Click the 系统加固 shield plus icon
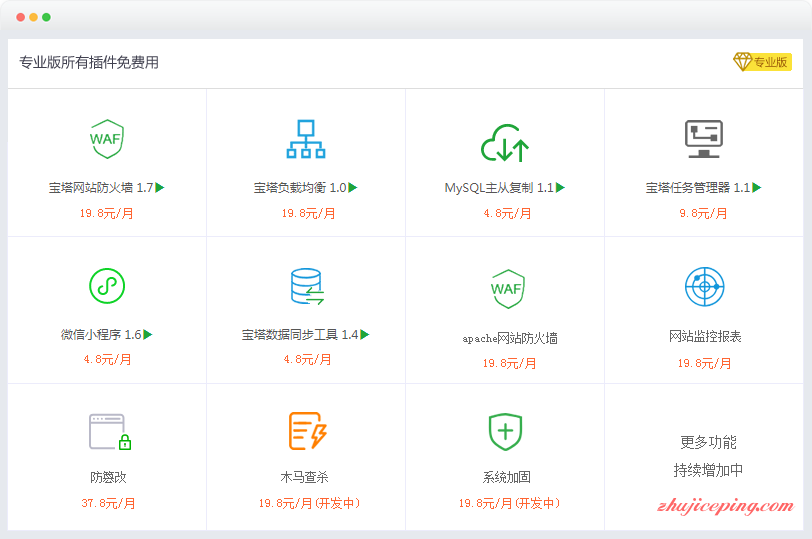Image resolution: width=812 pixels, height=539 pixels. (505, 432)
